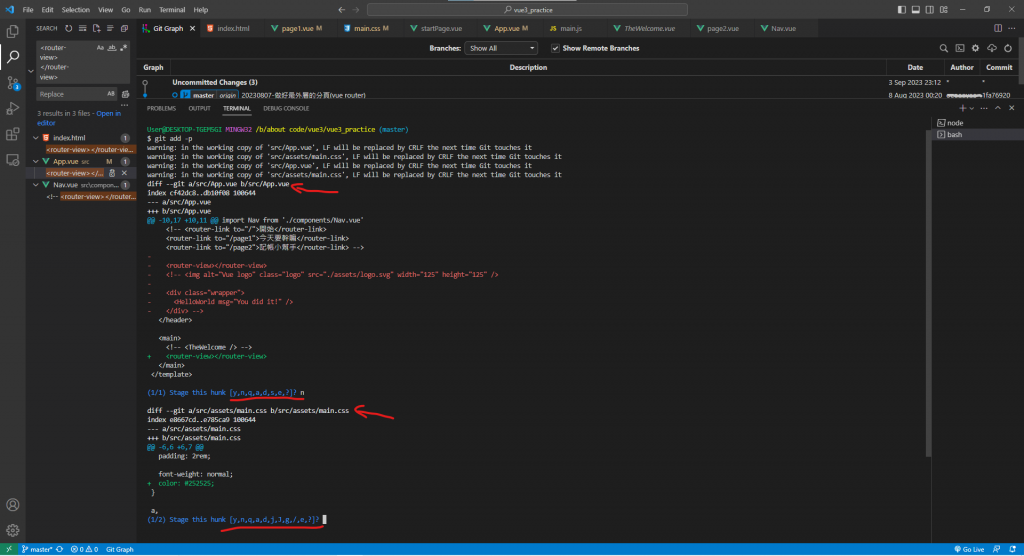Refresh the Git Graph view
This screenshot has width=1024, height=556.
pos(1008,48)
